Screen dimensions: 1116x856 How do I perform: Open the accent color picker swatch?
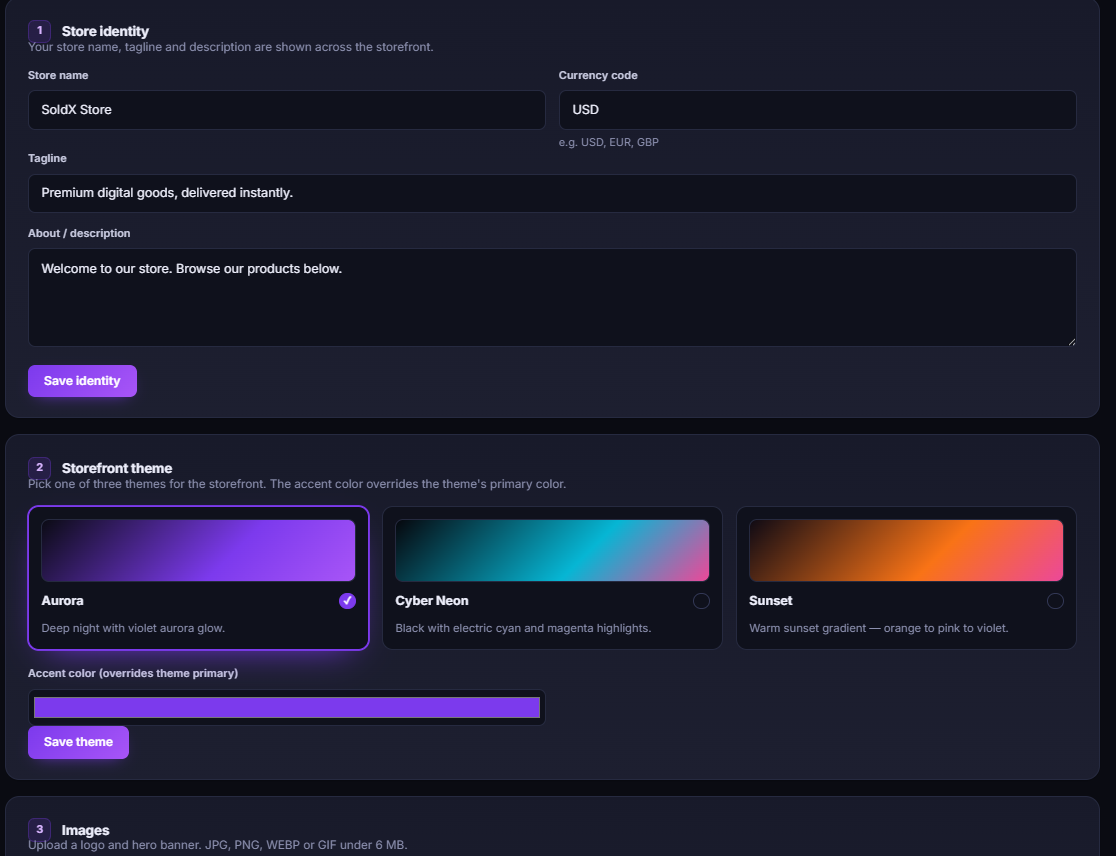pyautogui.click(x=286, y=707)
